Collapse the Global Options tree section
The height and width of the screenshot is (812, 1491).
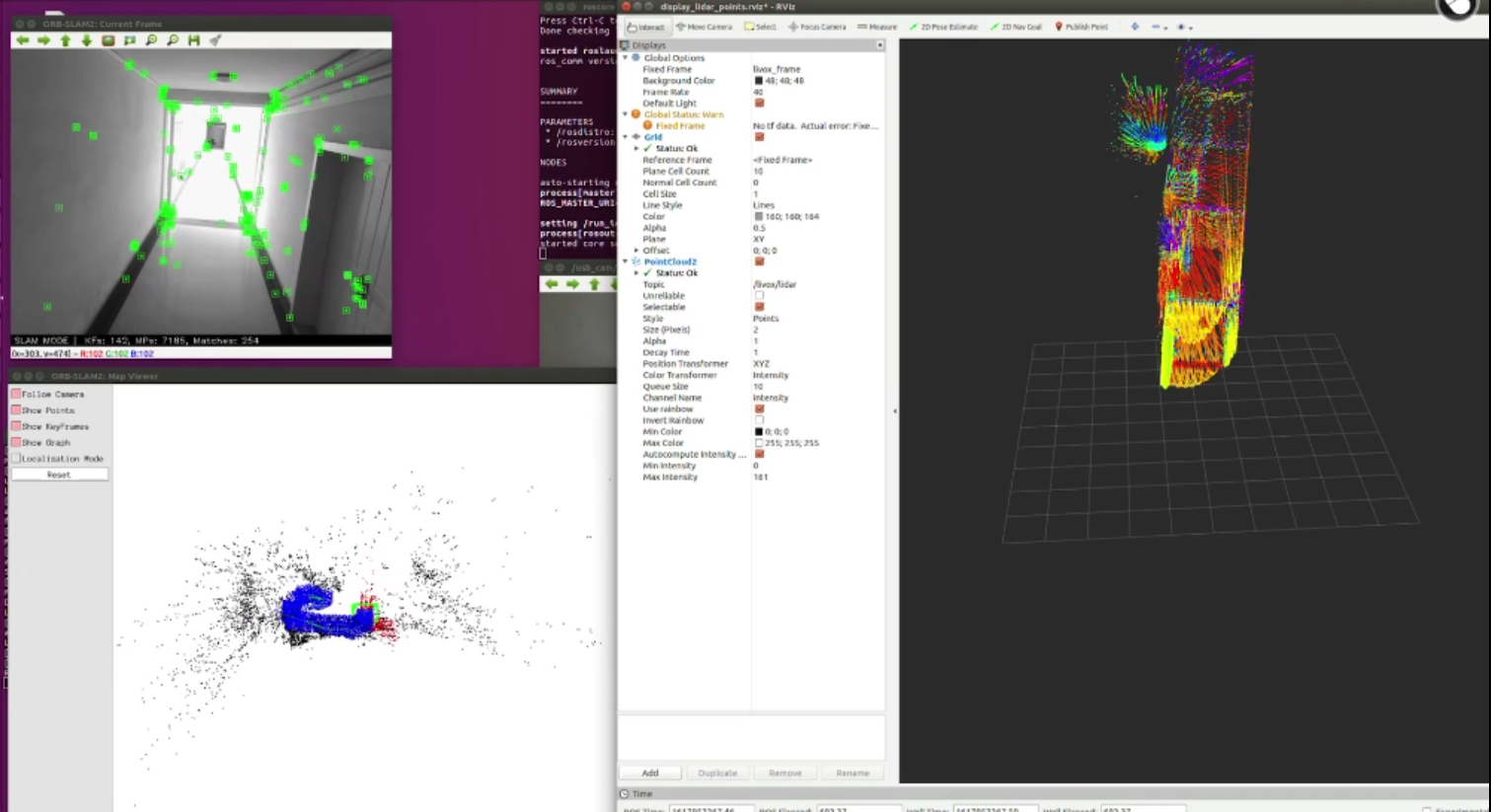tap(626, 58)
